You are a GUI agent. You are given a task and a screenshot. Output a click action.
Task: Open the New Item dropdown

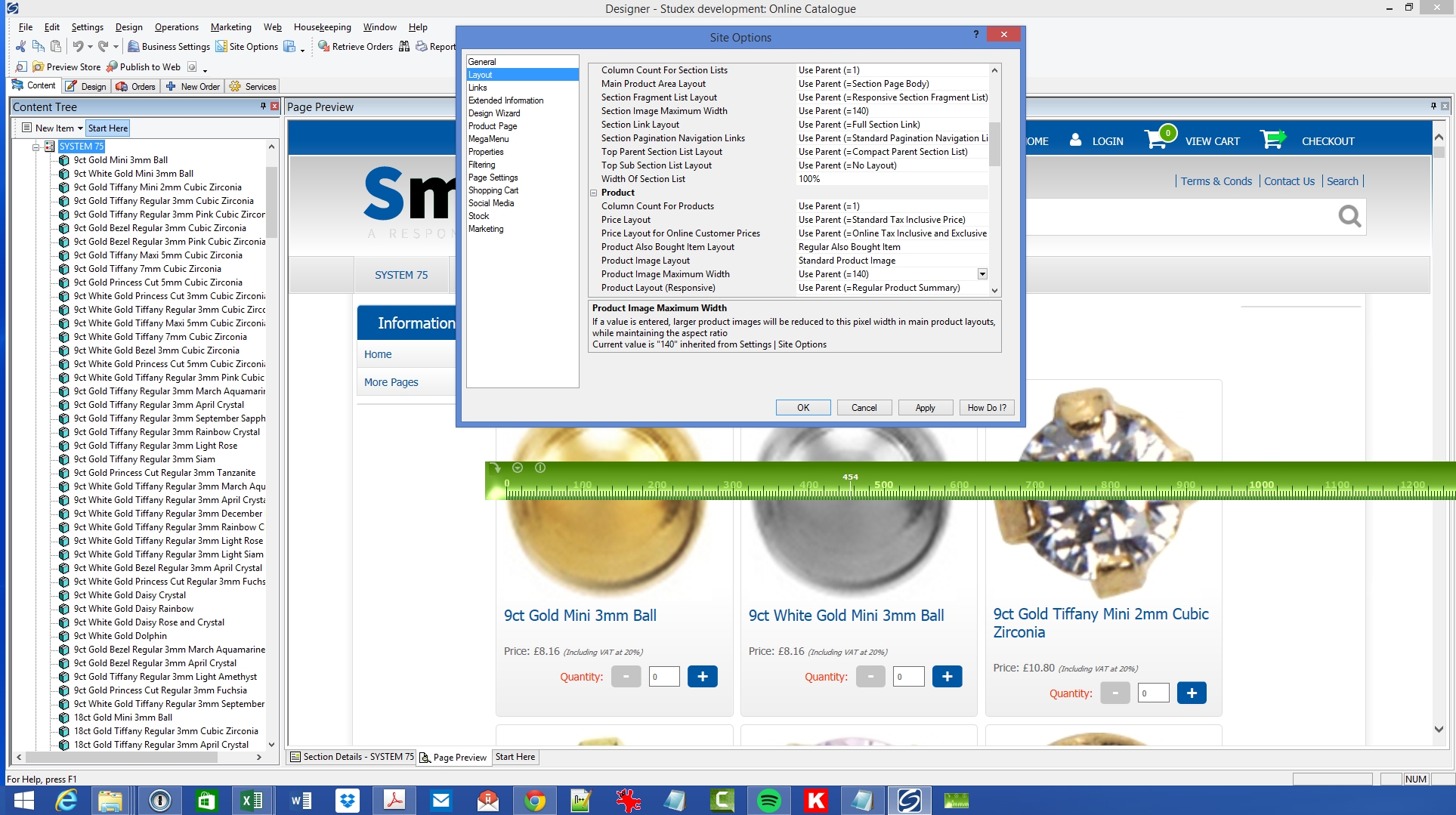80,128
